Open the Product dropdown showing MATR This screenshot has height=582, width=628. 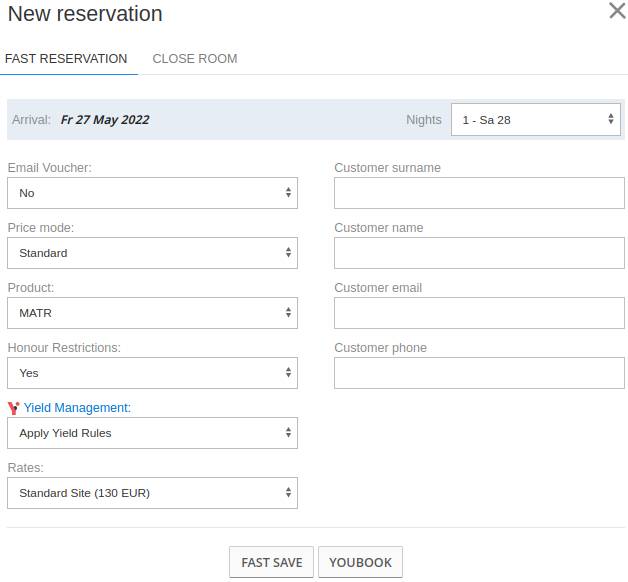coord(152,313)
